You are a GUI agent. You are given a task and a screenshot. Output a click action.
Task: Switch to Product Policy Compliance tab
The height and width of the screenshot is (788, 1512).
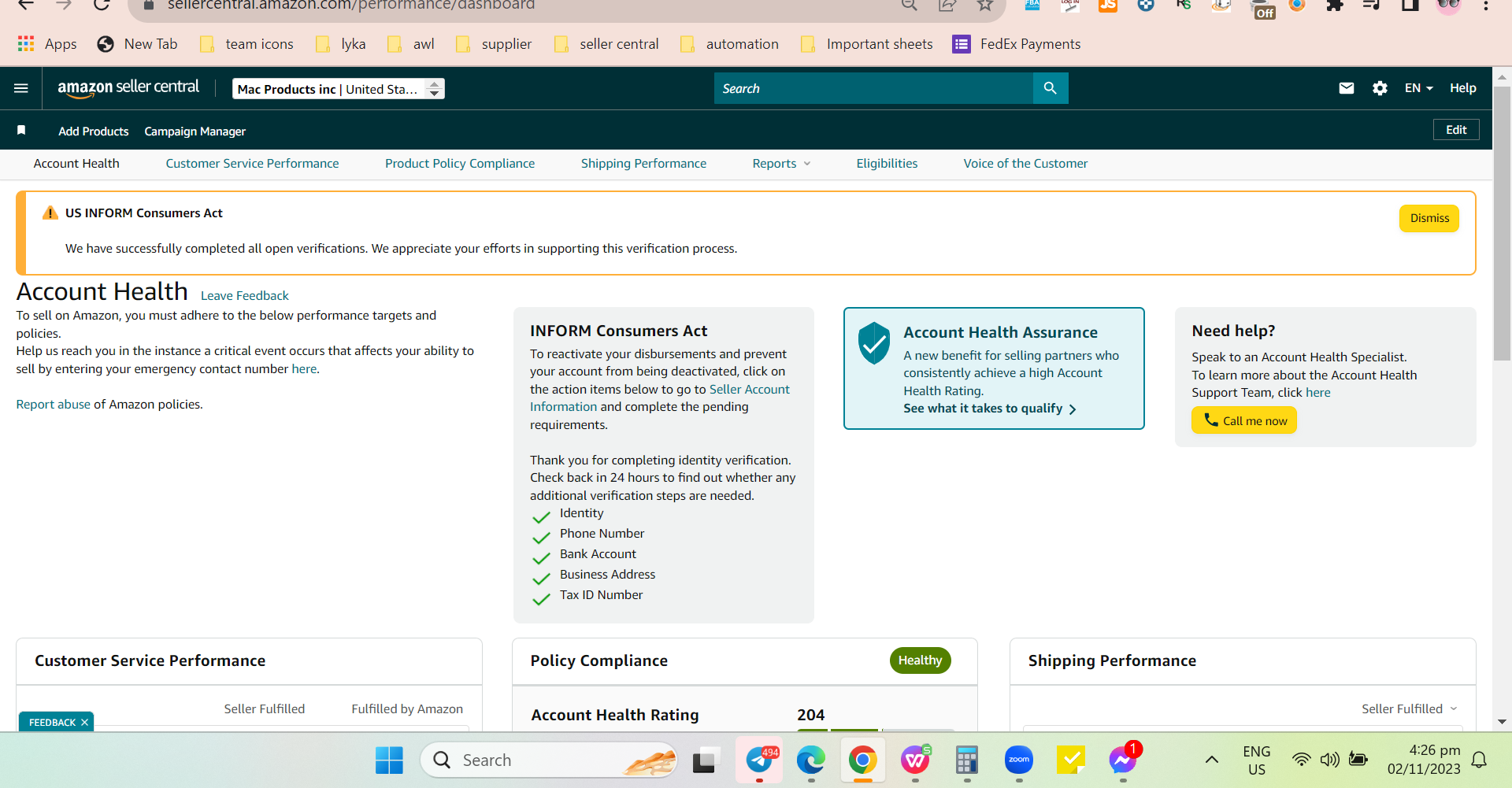[460, 164]
